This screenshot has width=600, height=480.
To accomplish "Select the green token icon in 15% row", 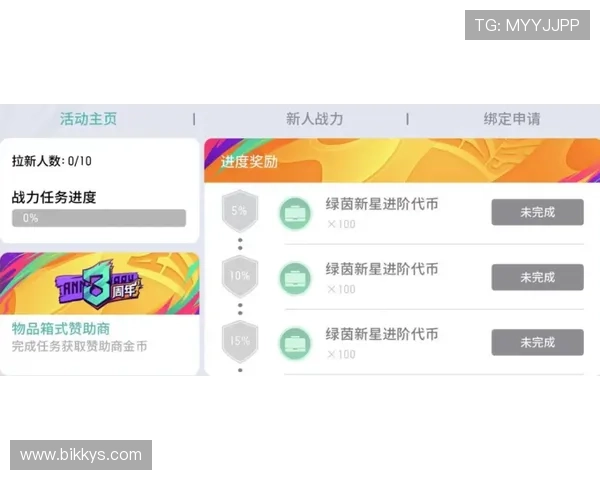I will [x=295, y=343].
